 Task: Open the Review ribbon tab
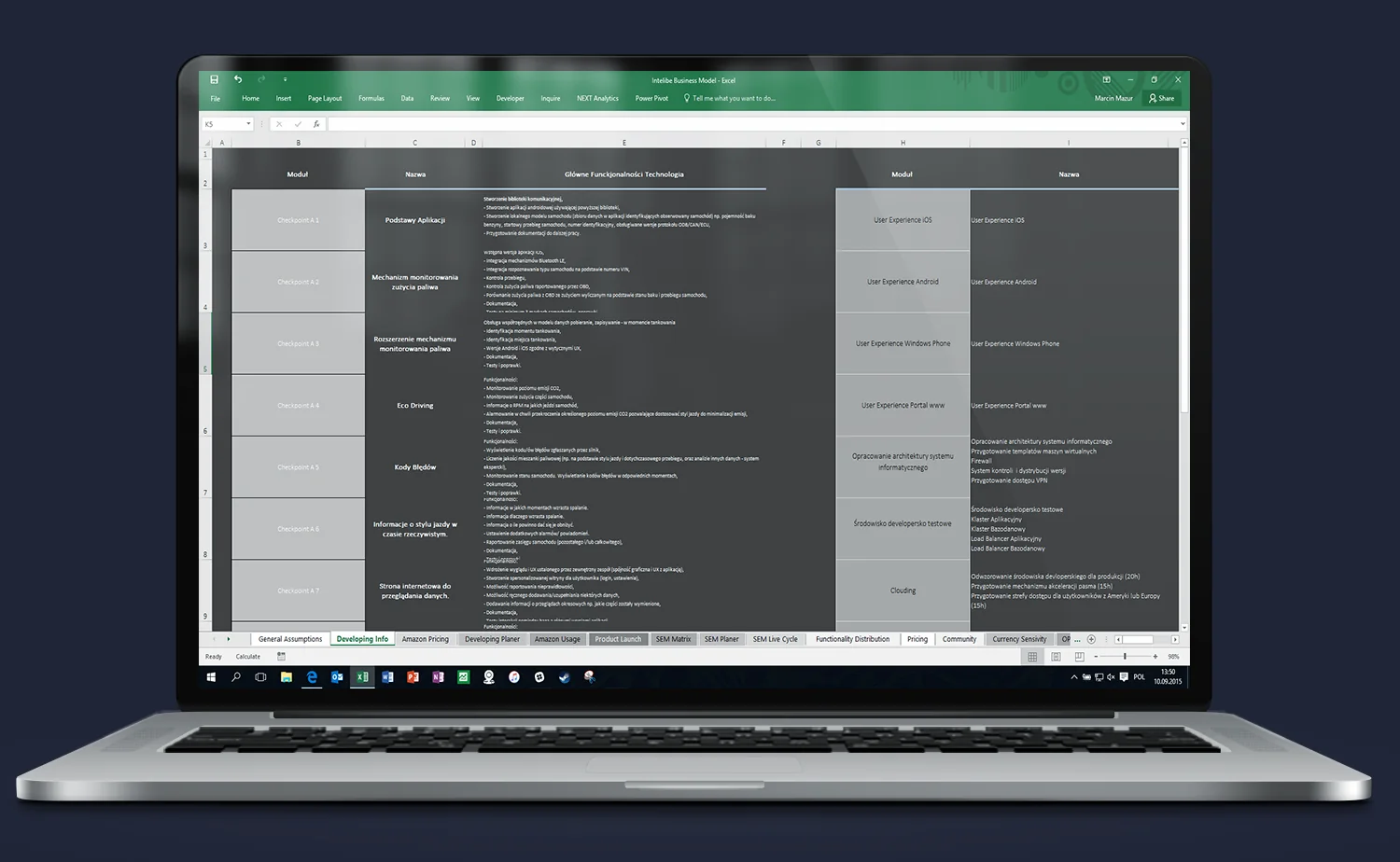440,98
